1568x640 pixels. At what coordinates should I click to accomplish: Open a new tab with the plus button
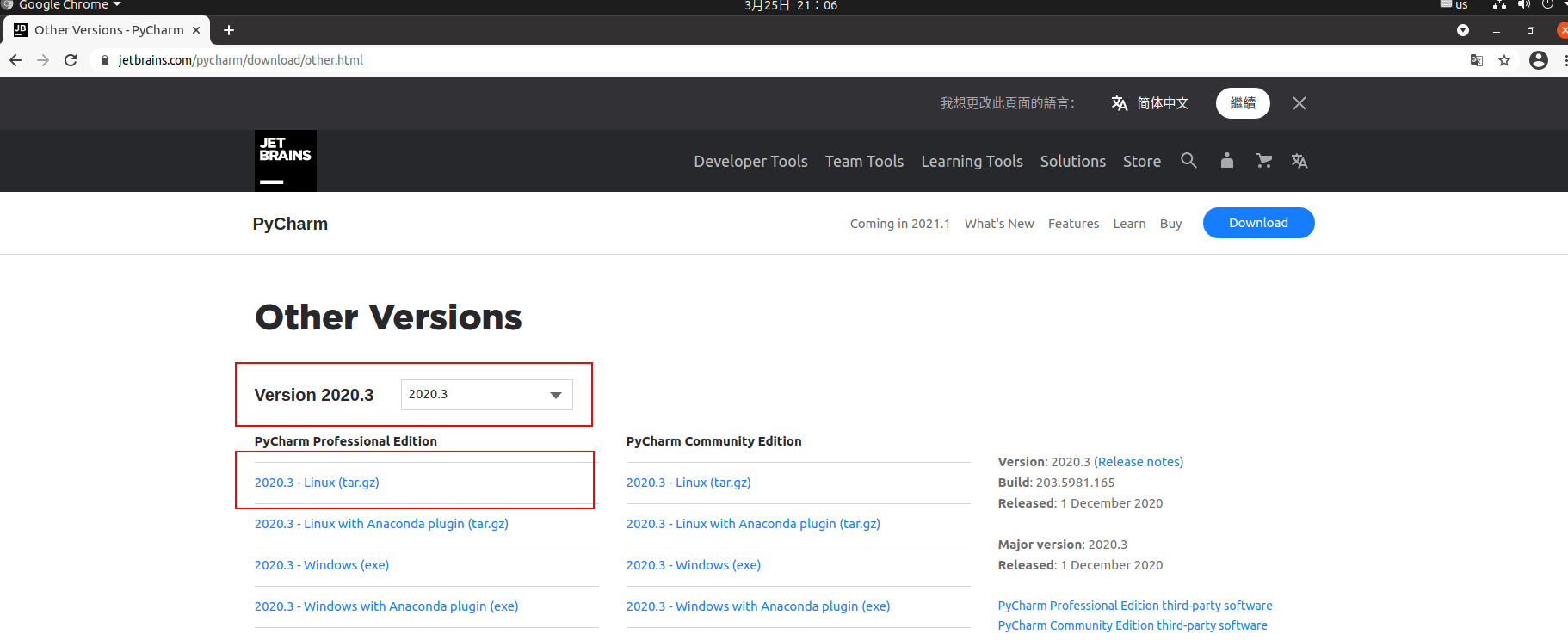click(x=229, y=30)
